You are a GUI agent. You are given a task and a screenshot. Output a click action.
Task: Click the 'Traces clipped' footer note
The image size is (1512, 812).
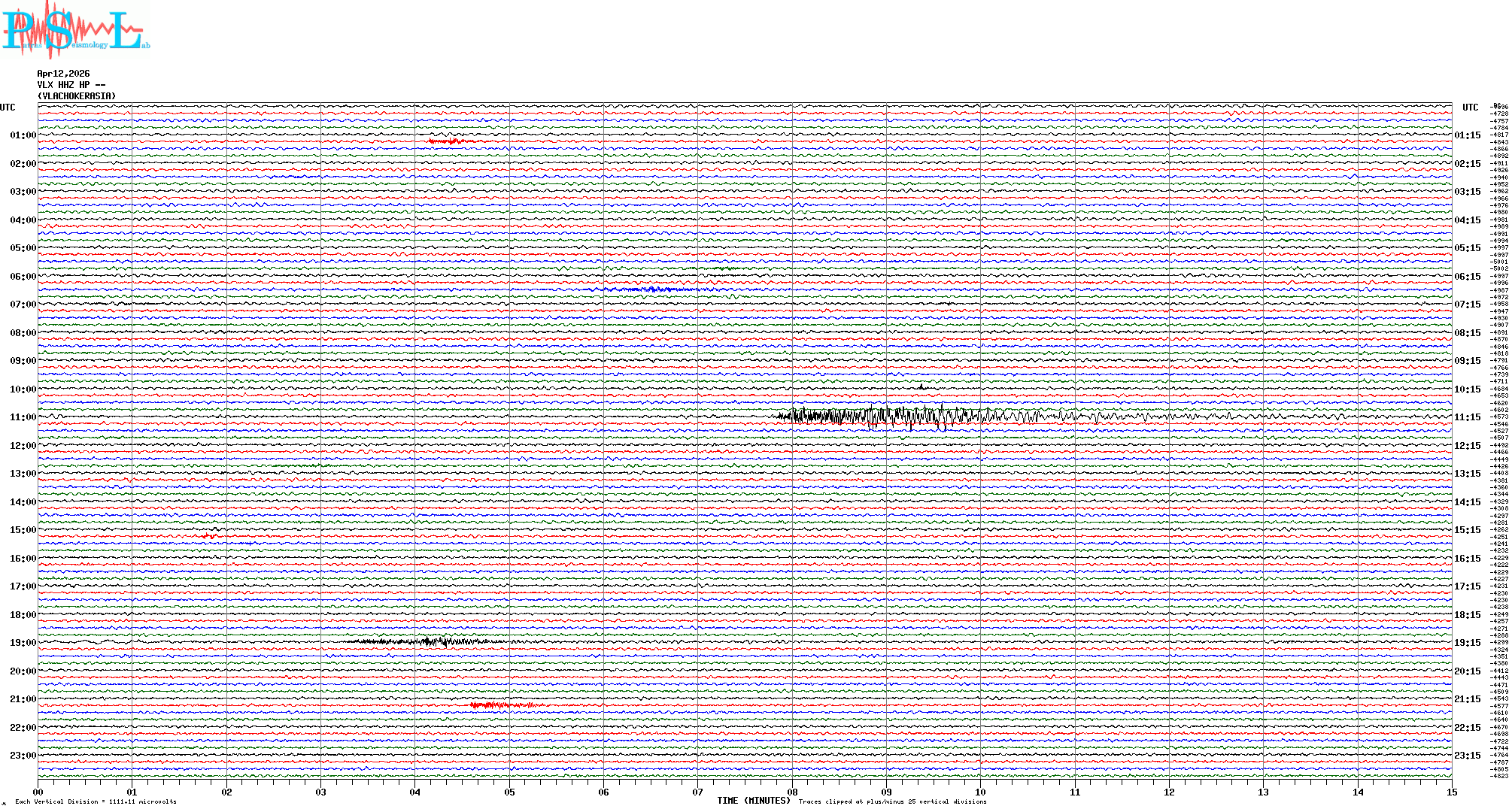tap(892, 801)
